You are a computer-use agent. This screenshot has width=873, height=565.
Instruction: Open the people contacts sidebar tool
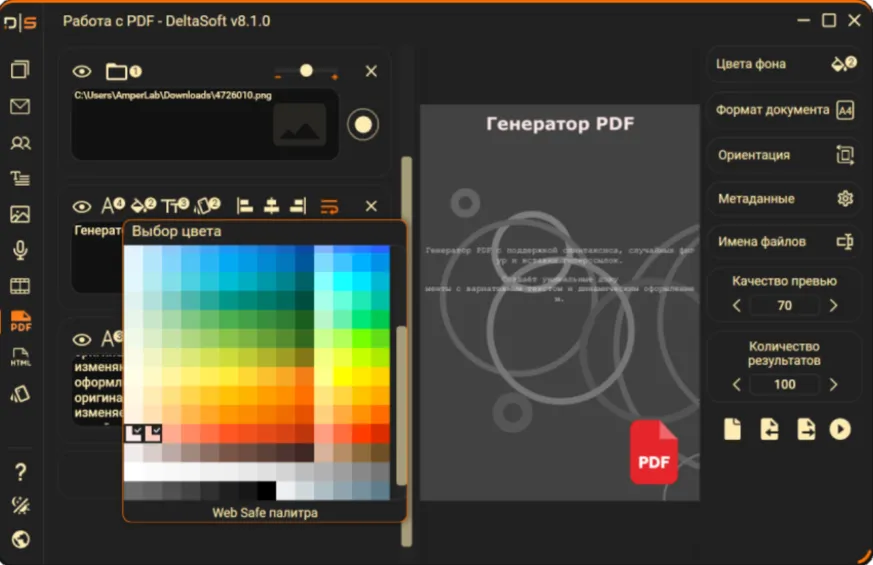coord(20,143)
